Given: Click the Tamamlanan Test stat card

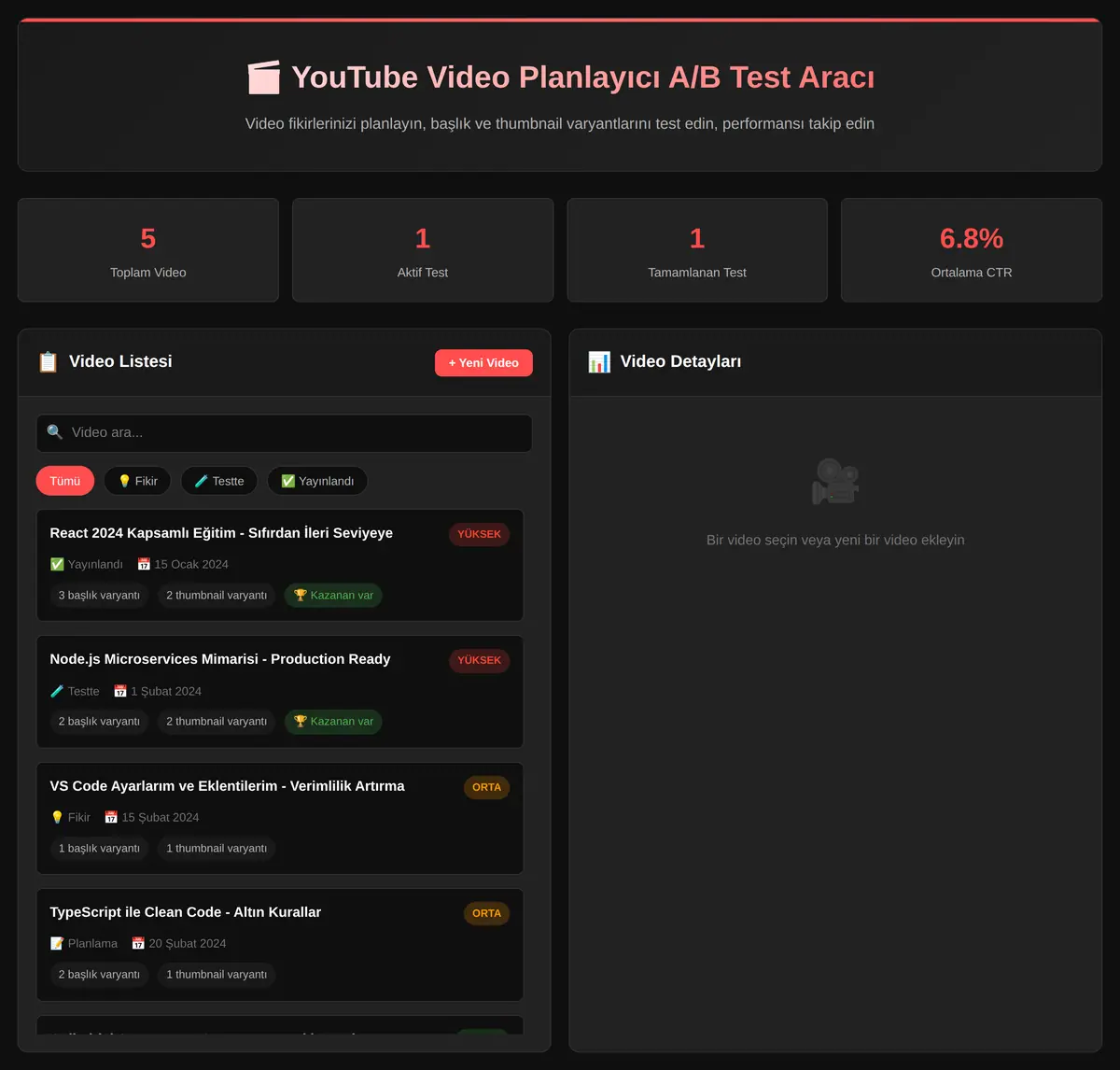Looking at the screenshot, I should click(x=697, y=250).
